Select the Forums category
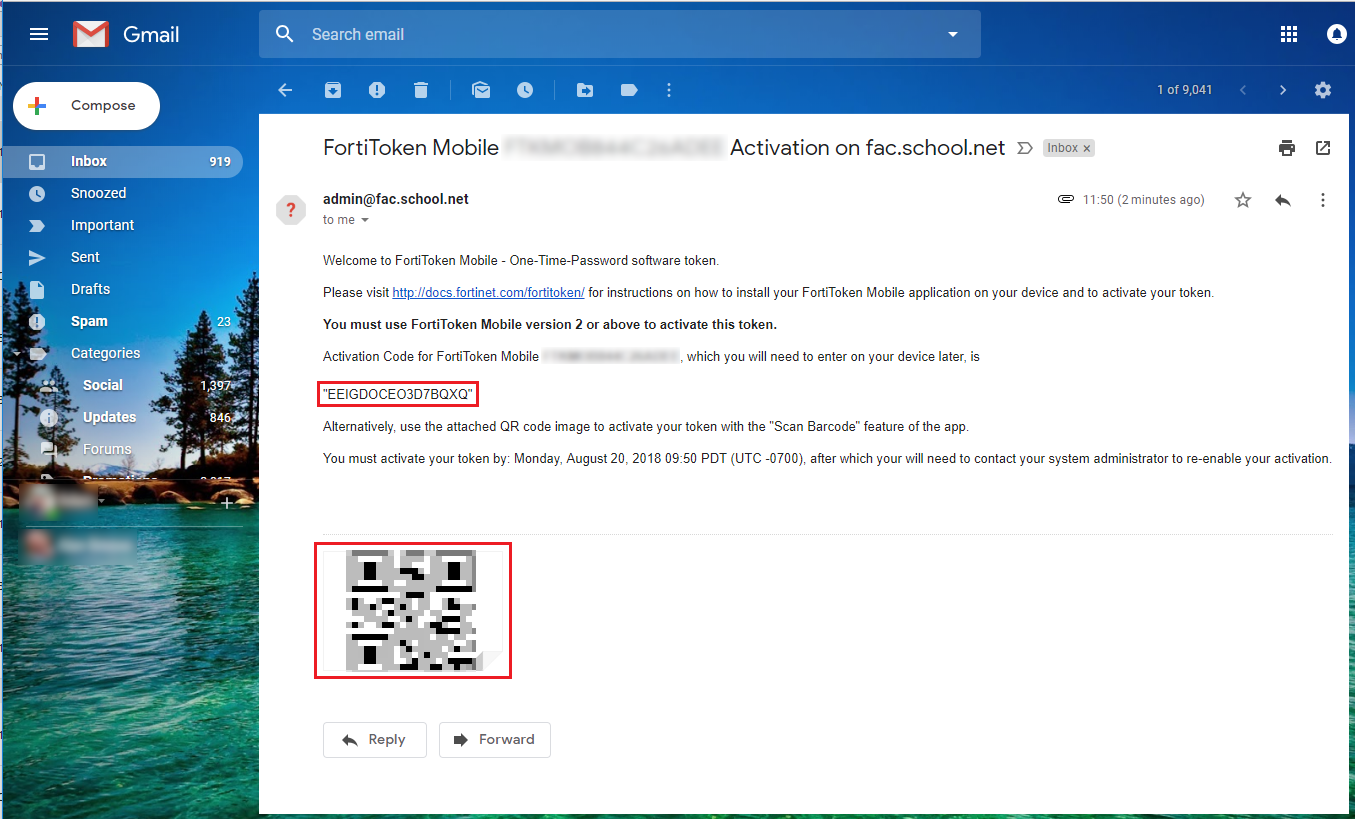The image size is (1355, 819). click(x=122, y=449)
